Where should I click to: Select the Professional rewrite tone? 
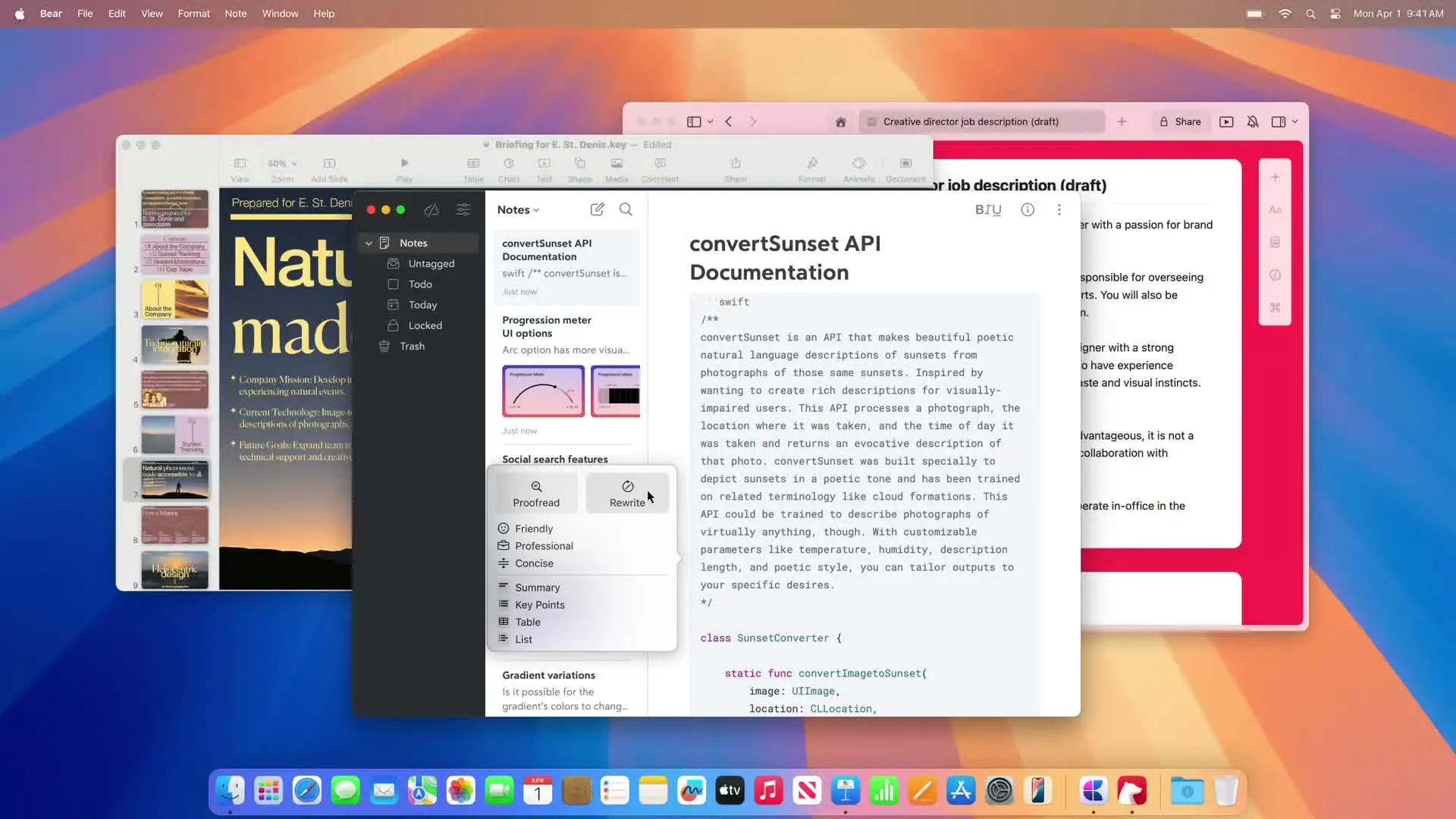(x=544, y=546)
